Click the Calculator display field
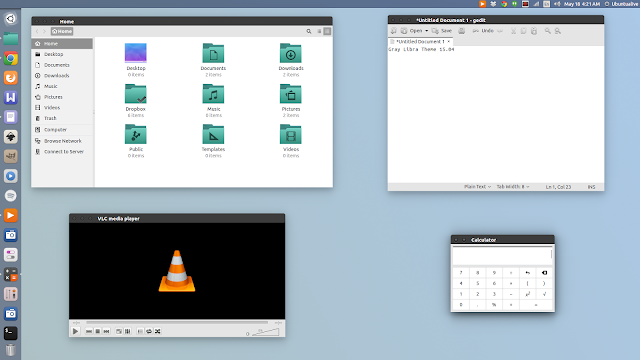Screen dimensions: 640x360 click(502, 256)
